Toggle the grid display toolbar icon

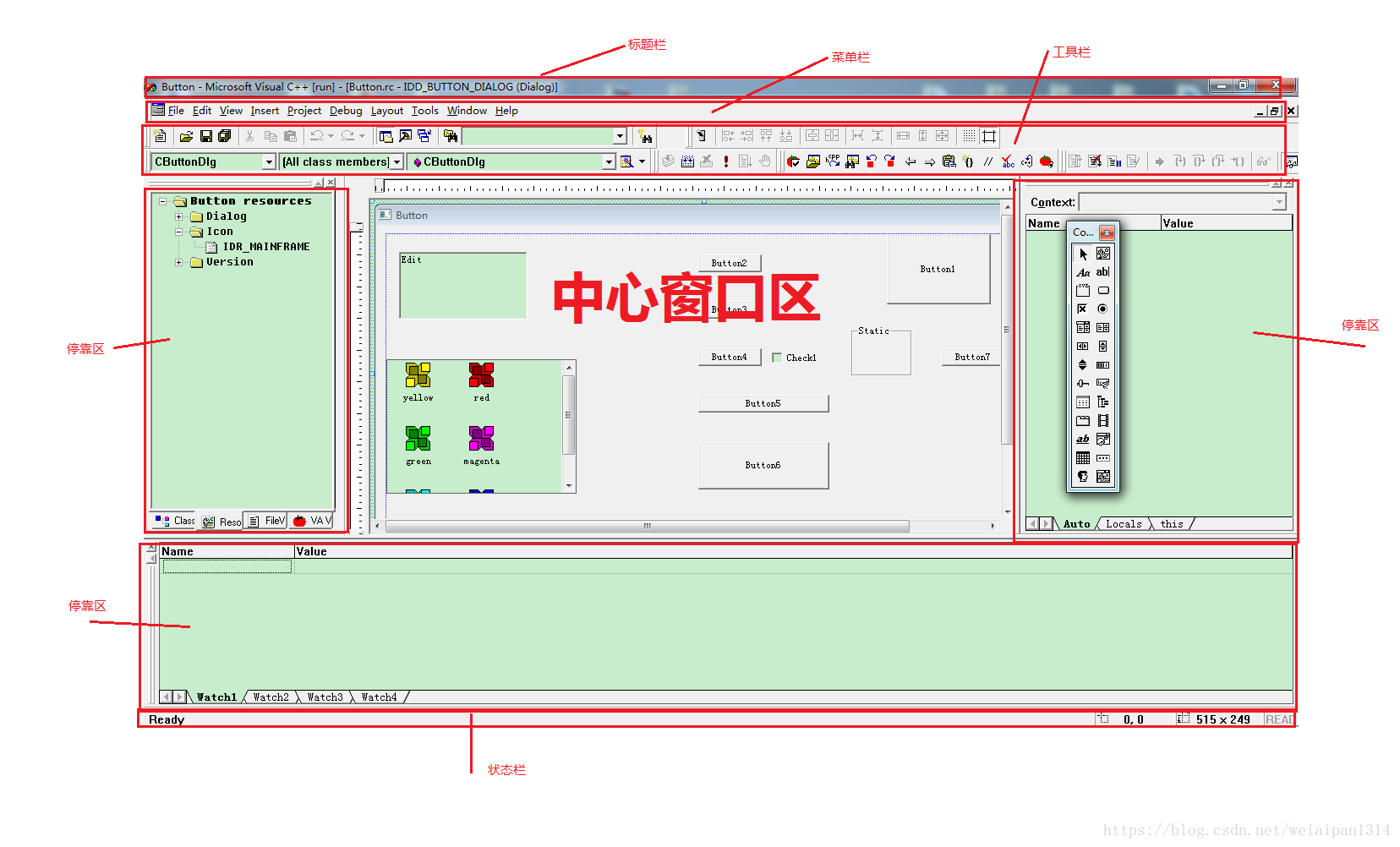click(969, 135)
